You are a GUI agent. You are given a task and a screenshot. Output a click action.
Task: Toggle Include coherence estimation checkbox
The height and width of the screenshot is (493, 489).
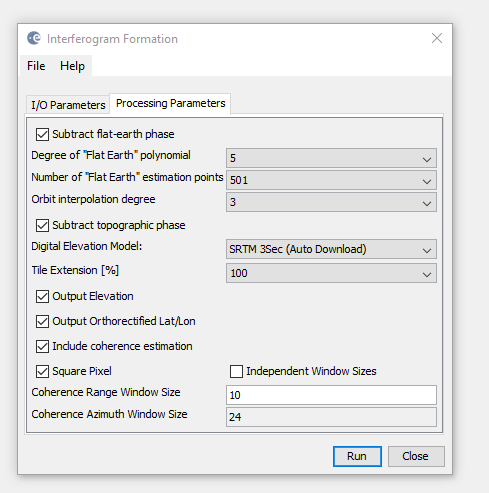42,346
